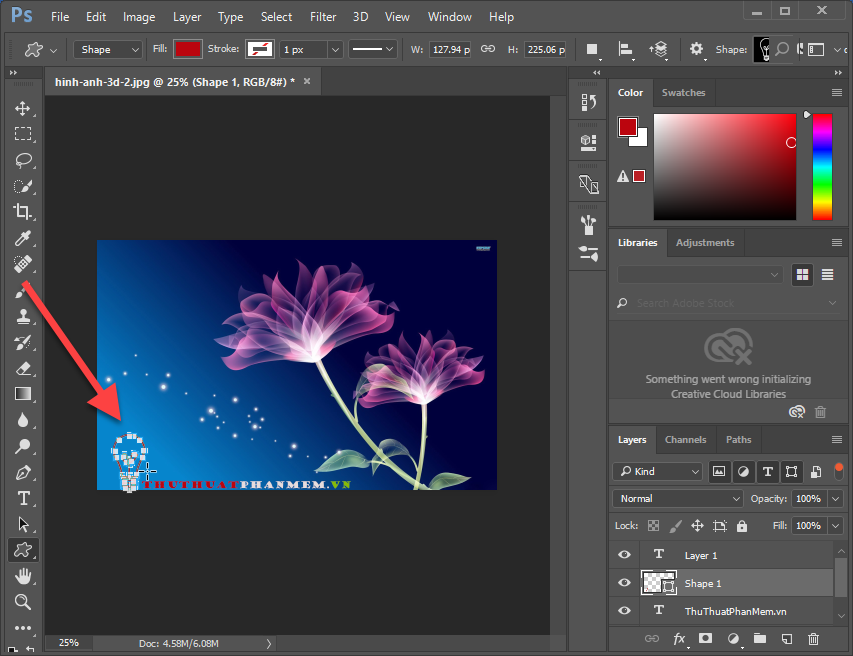The height and width of the screenshot is (656, 853).
Task: Choose the Clone Stamp tool
Action: point(23,316)
